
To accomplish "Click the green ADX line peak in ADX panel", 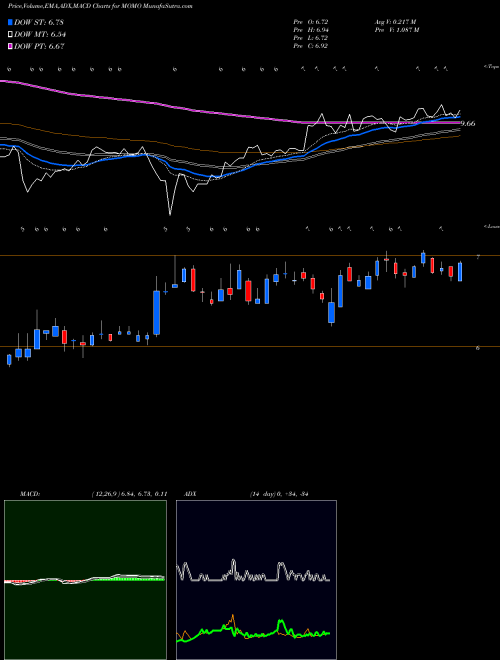I will click(281, 621).
